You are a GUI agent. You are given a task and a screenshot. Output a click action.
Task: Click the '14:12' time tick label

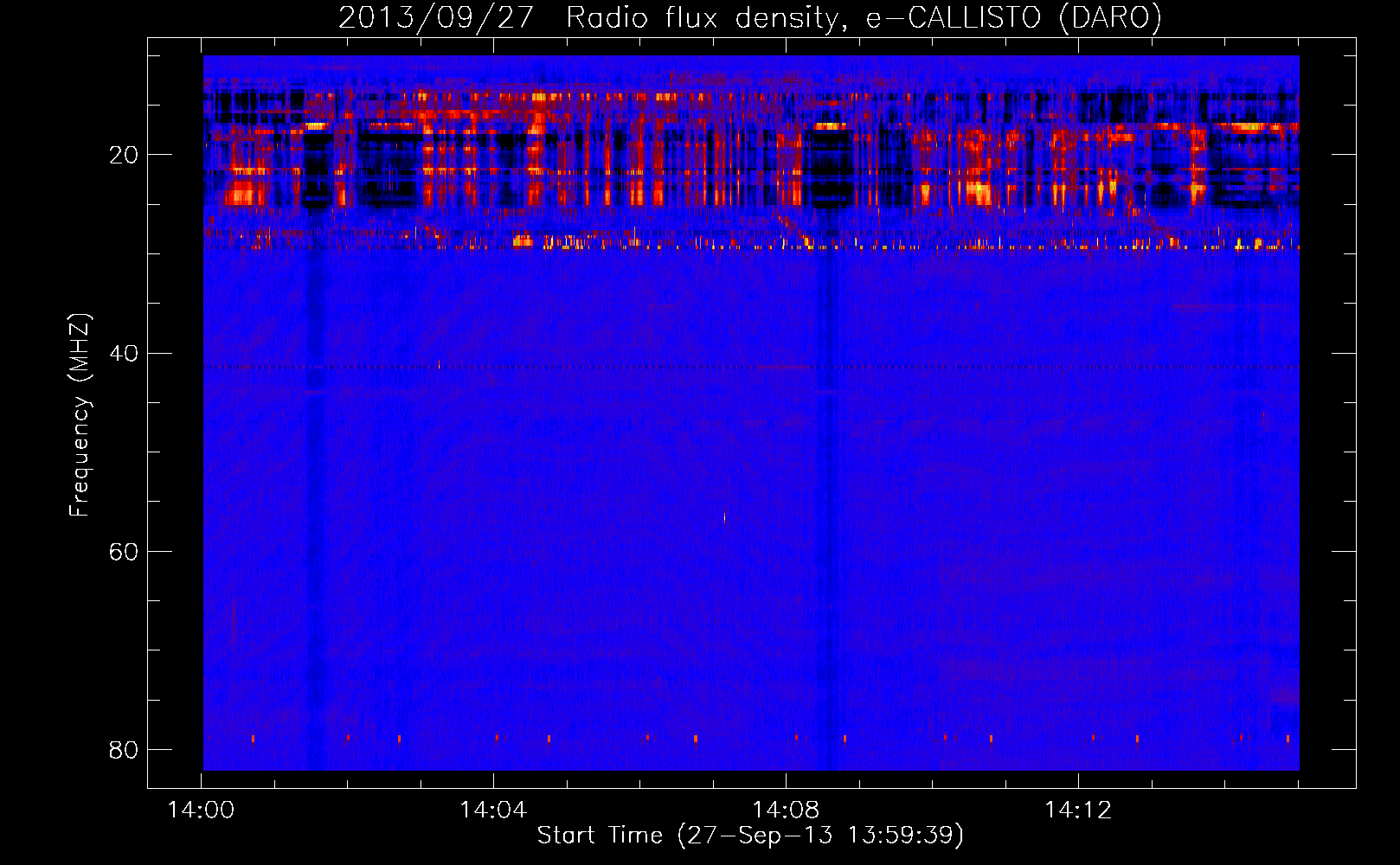(x=1078, y=811)
